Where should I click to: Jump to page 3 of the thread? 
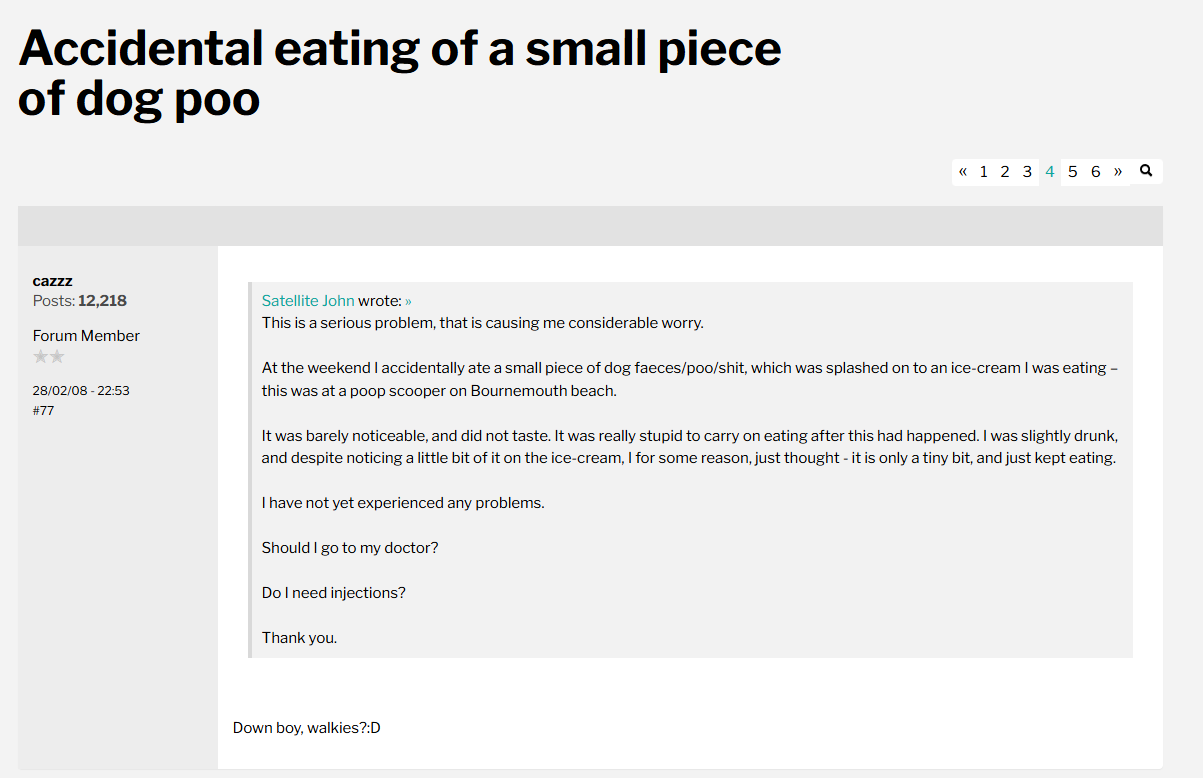(x=1027, y=172)
